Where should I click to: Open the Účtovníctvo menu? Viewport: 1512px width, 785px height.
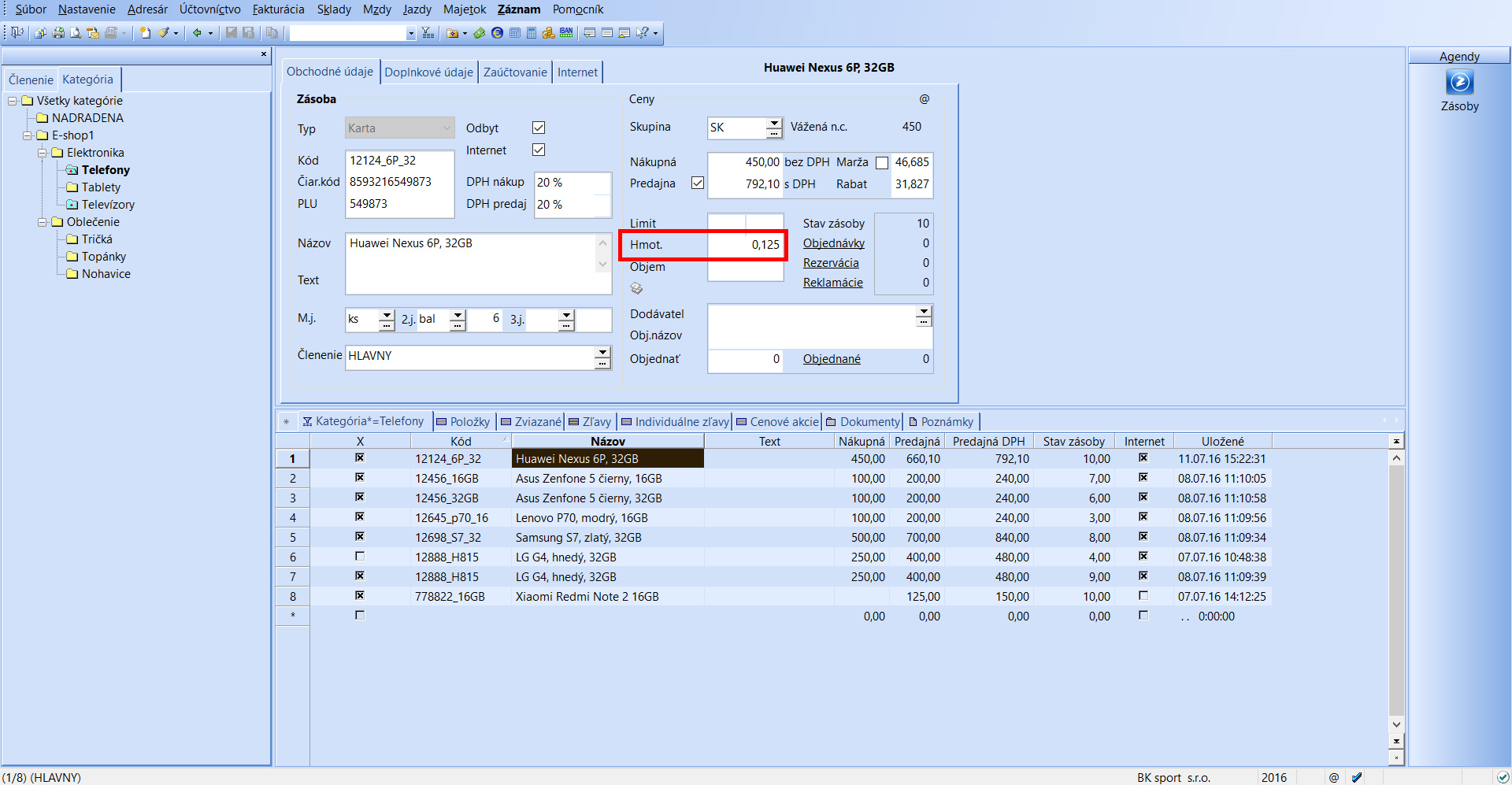209,9
